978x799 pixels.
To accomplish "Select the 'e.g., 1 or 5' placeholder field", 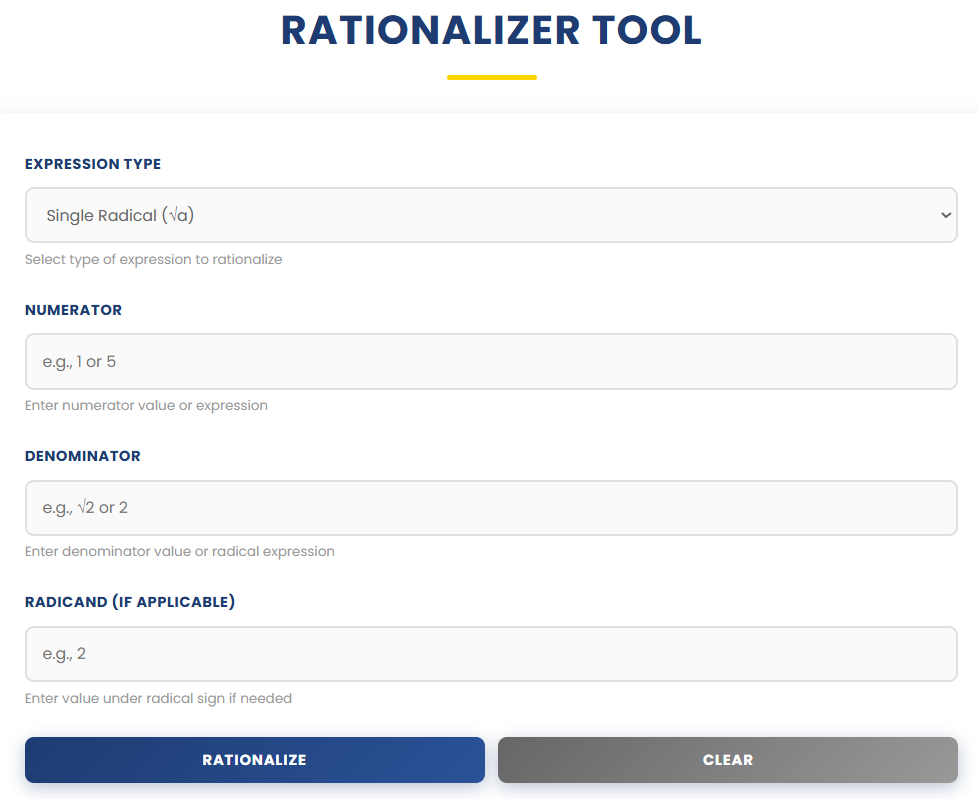I will (x=490, y=361).
